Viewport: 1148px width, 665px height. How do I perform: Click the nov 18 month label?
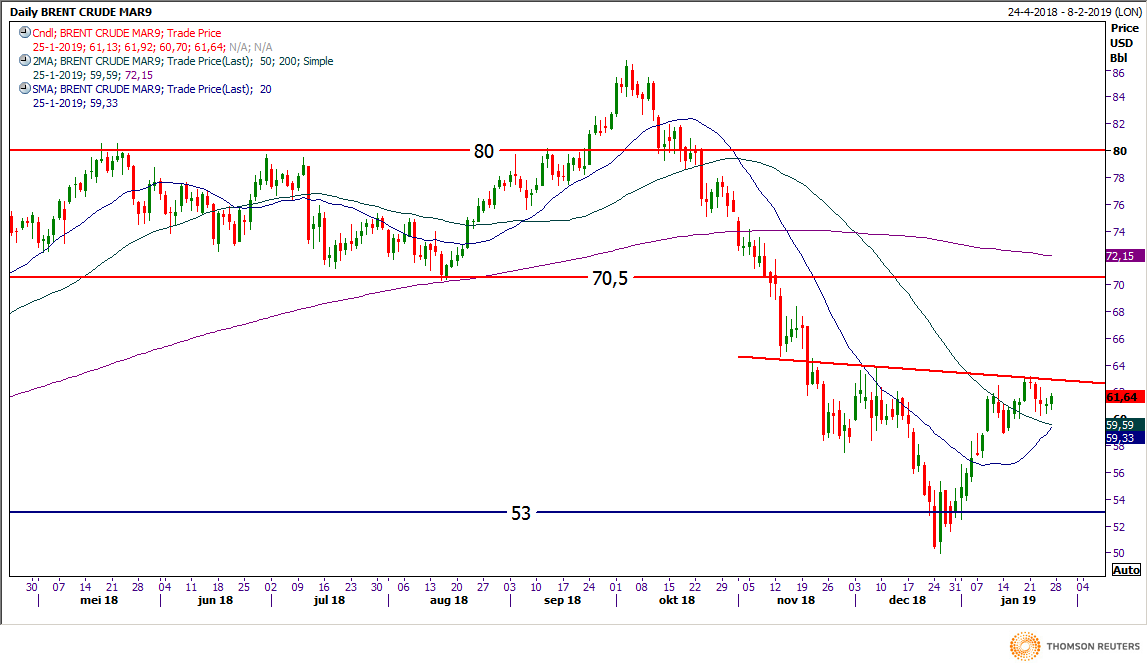tap(796, 600)
